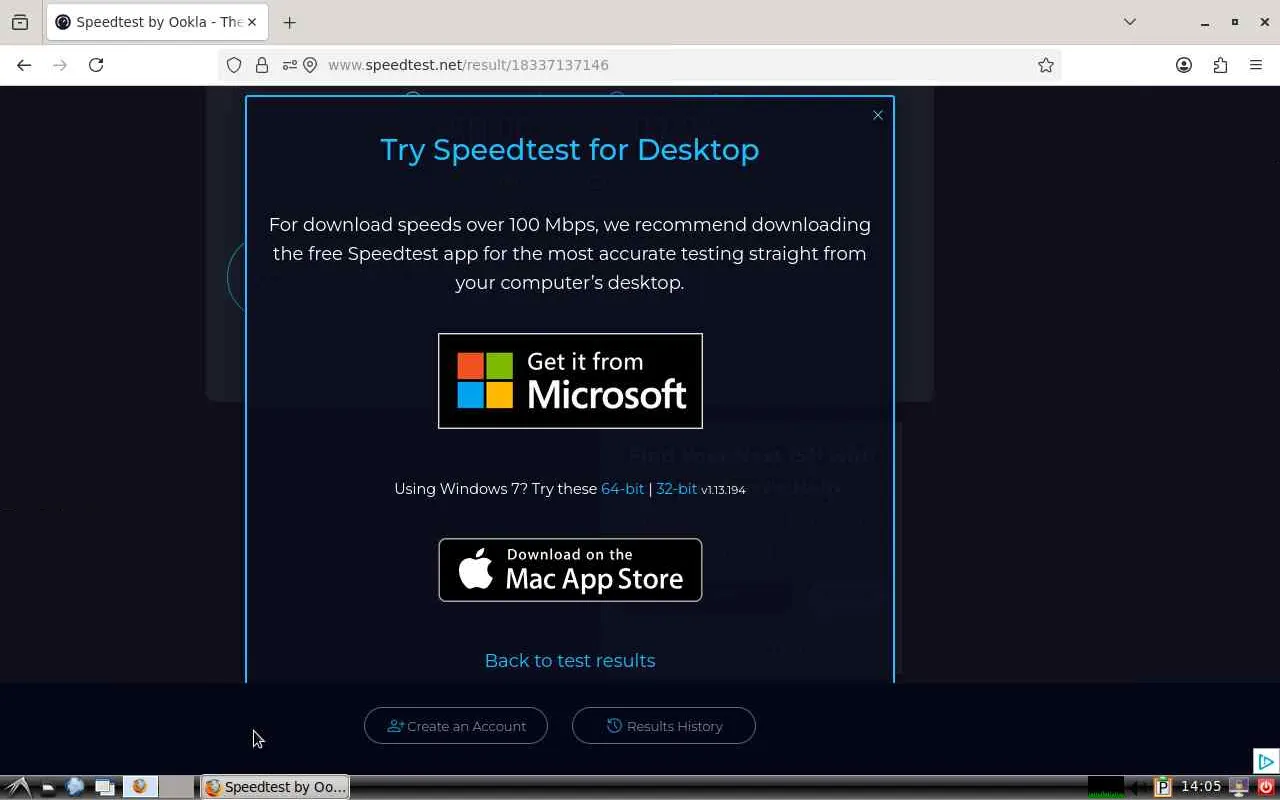Viewport: 1280px width, 800px height.
Task: Click the browser Forward arrow
Action: click(60, 65)
